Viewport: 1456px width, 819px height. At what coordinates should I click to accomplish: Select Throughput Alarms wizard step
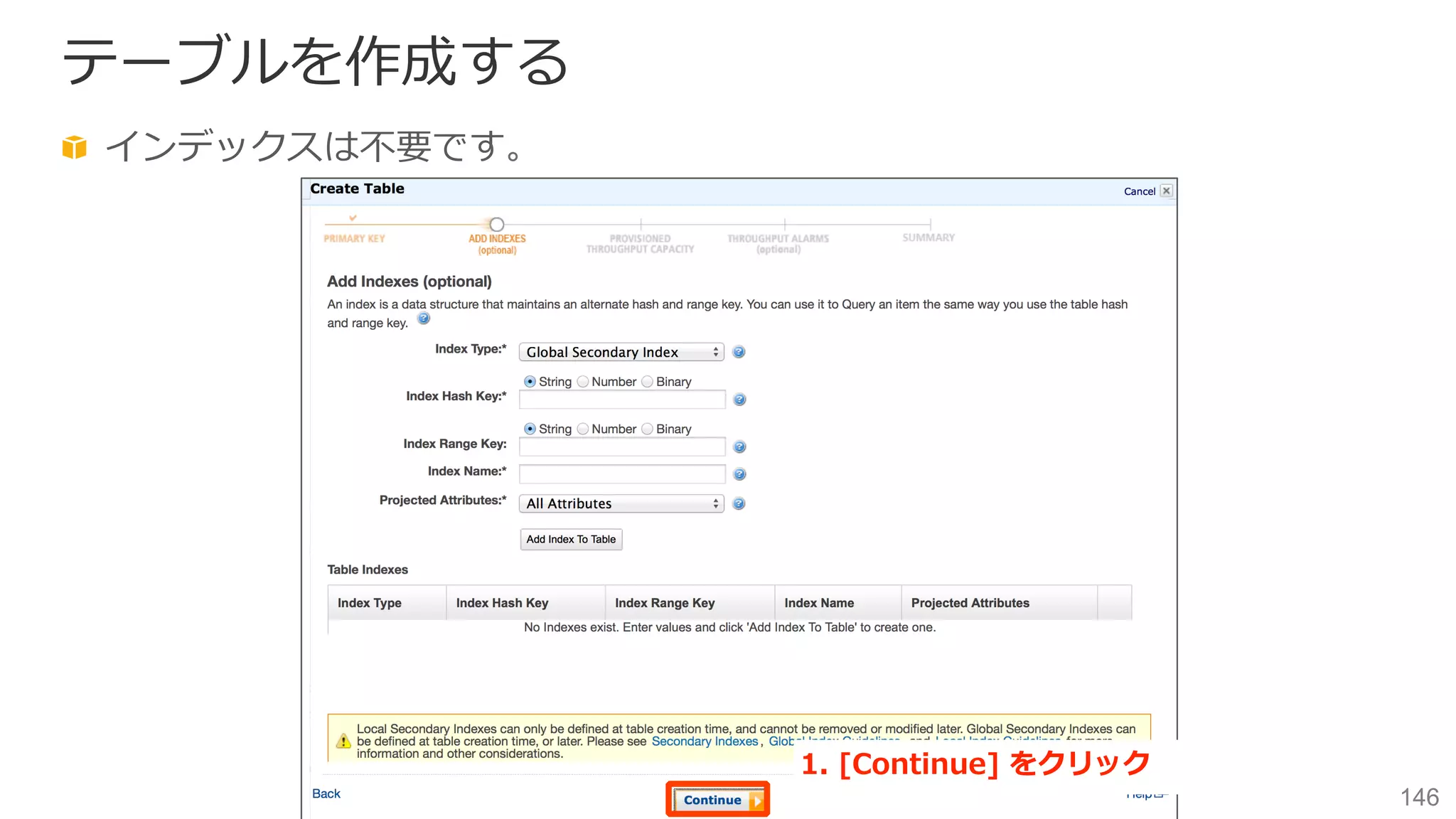[778, 244]
